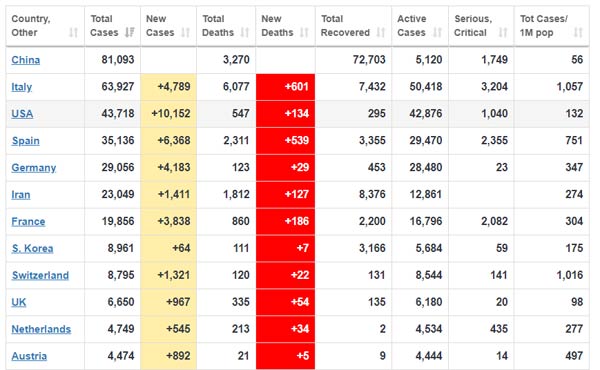Follow the USA link
The height and width of the screenshot is (370, 600).
[x=22, y=114]
